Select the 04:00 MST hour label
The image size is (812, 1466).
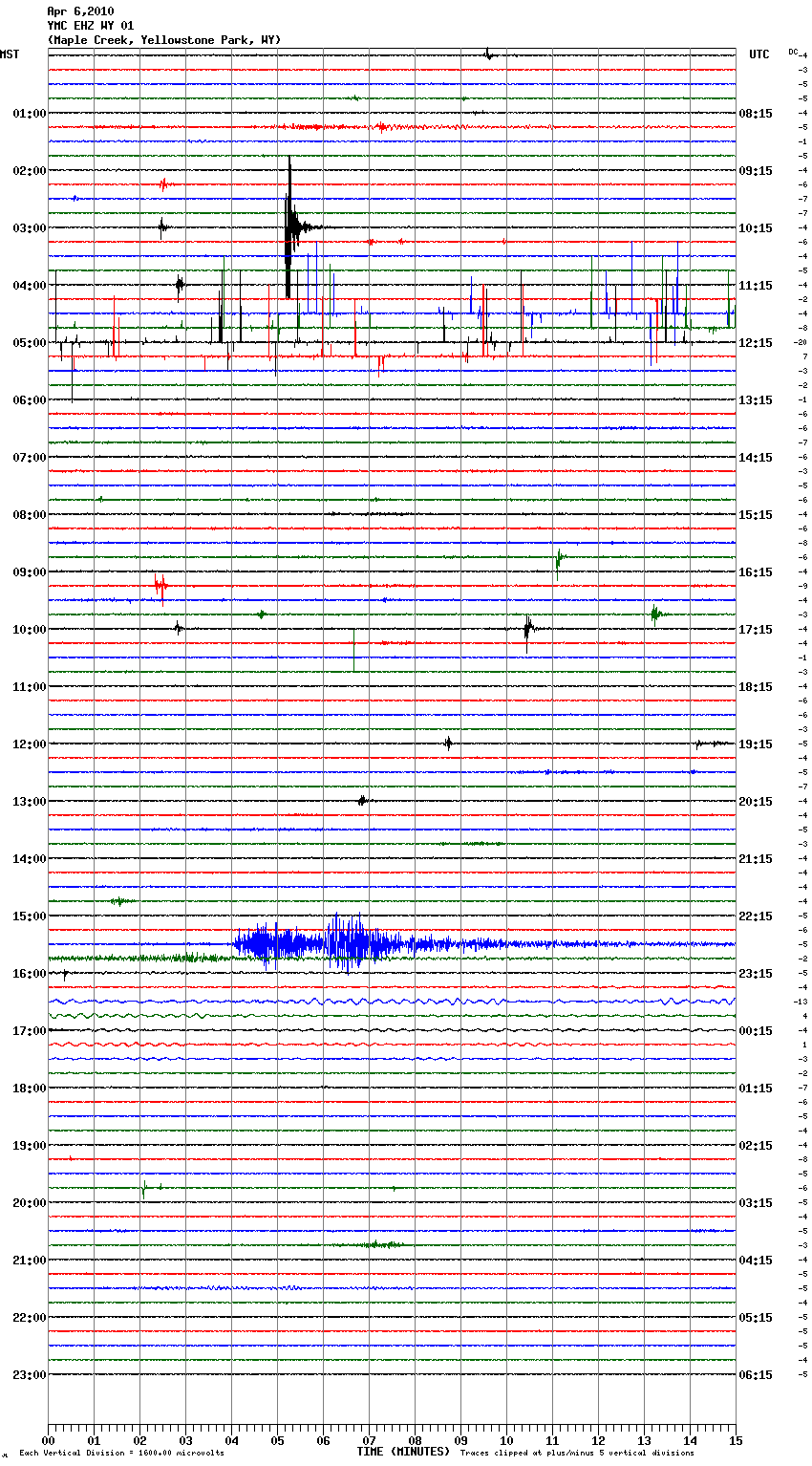(x=30, y=285)
